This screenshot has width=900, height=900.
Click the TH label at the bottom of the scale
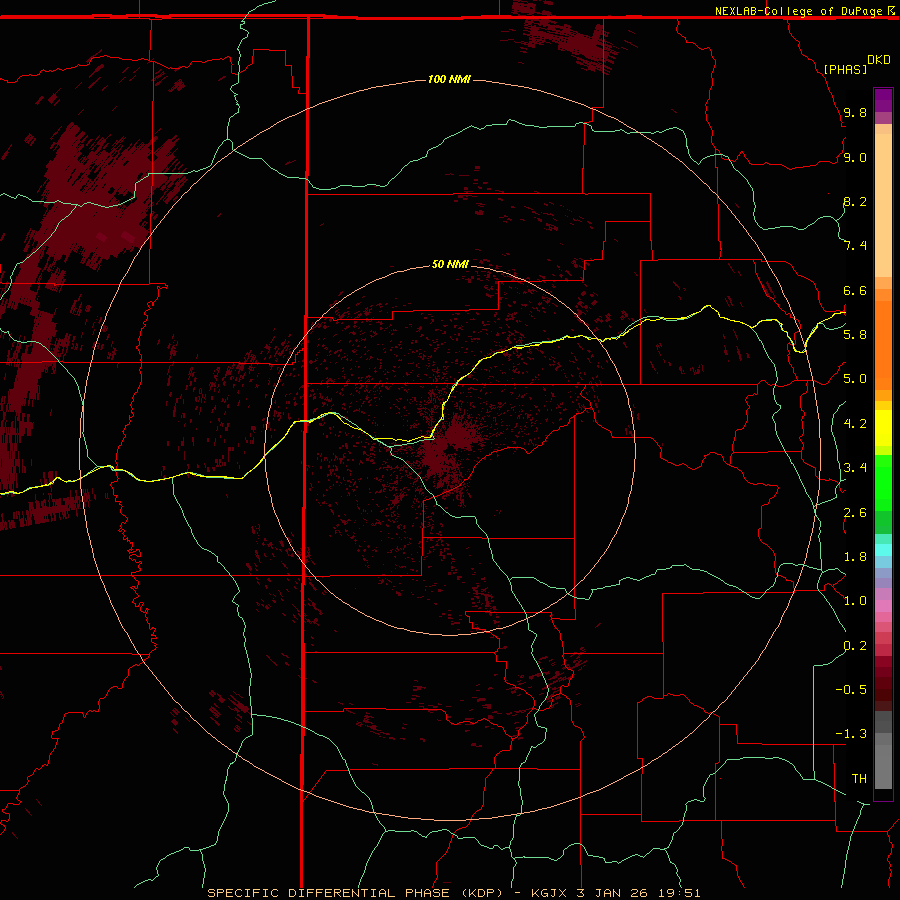(859, 778)
